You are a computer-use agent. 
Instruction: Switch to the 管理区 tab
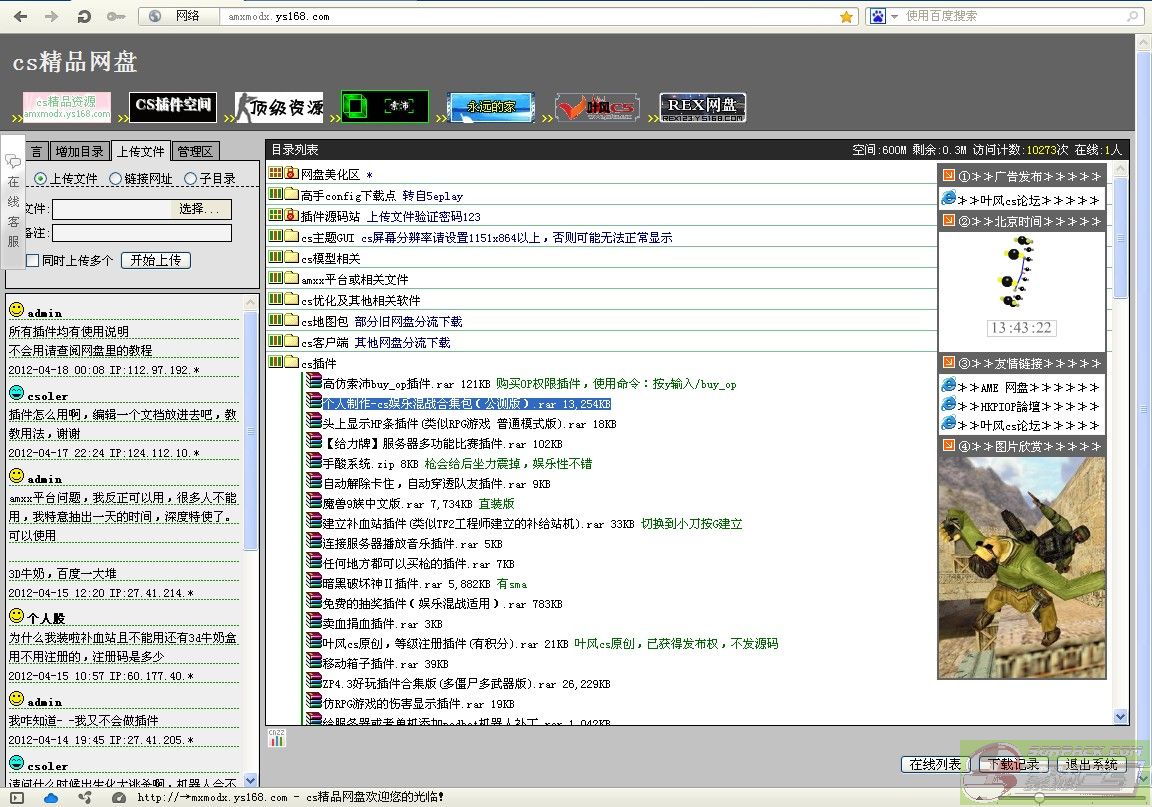coord(195,152)
